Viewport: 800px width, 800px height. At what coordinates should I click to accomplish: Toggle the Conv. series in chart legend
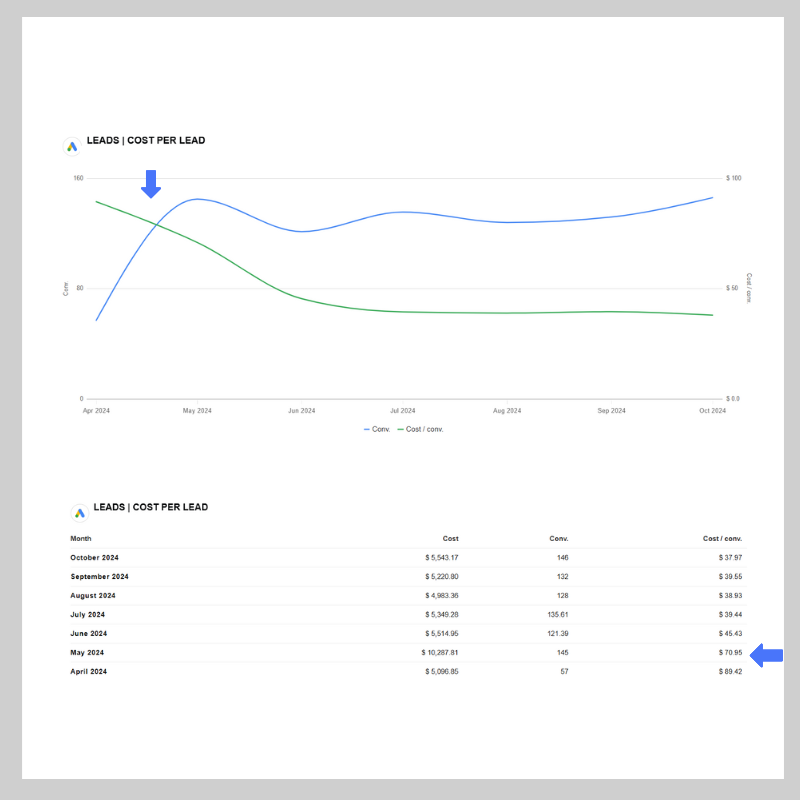(377, 429)
